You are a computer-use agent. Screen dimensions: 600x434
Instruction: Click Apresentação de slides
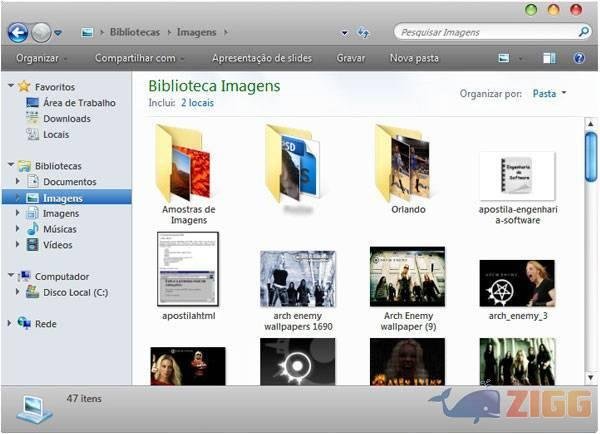coord(263,58)
